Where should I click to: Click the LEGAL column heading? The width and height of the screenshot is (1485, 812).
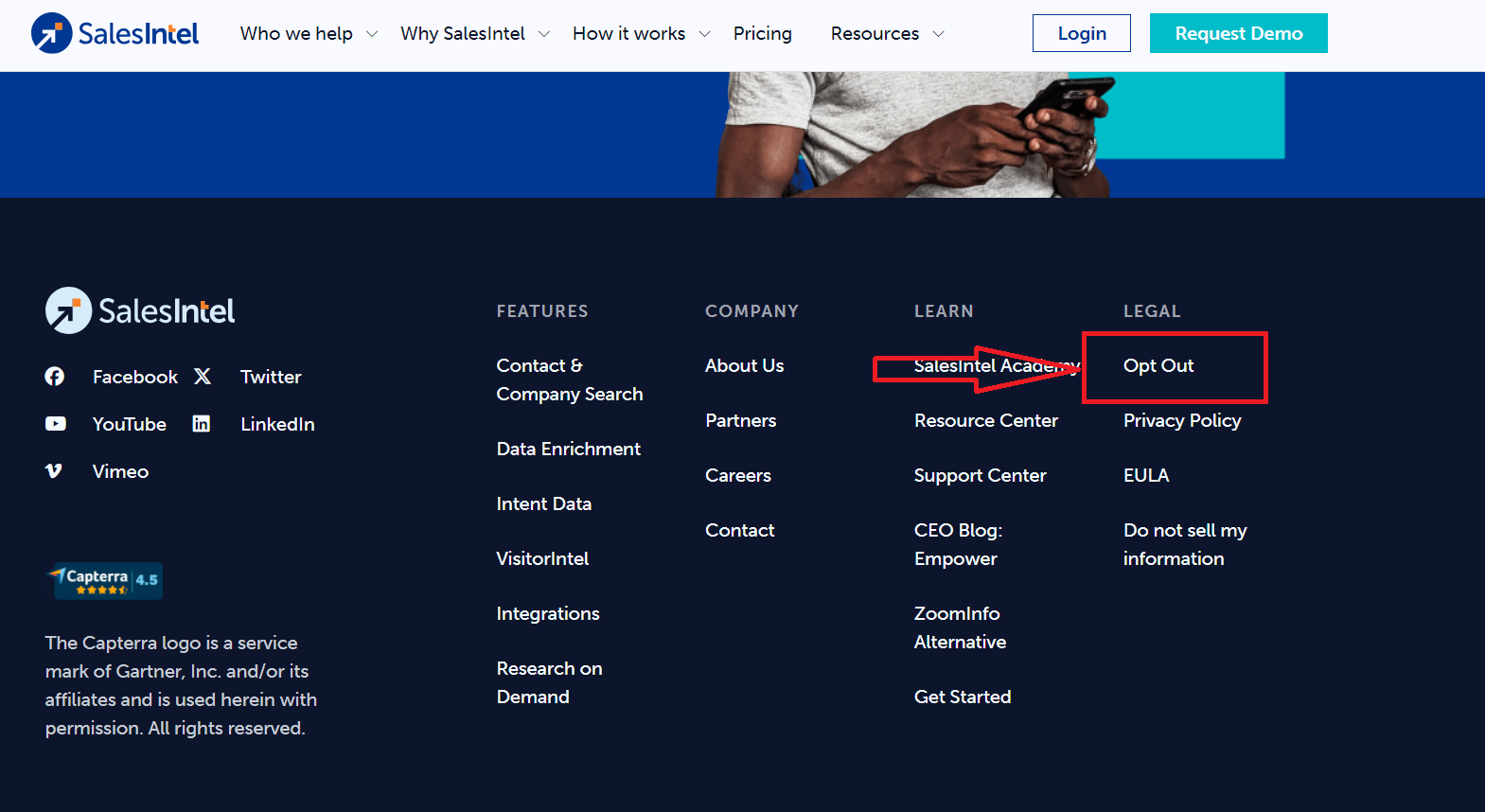(x=1152, y=311)
